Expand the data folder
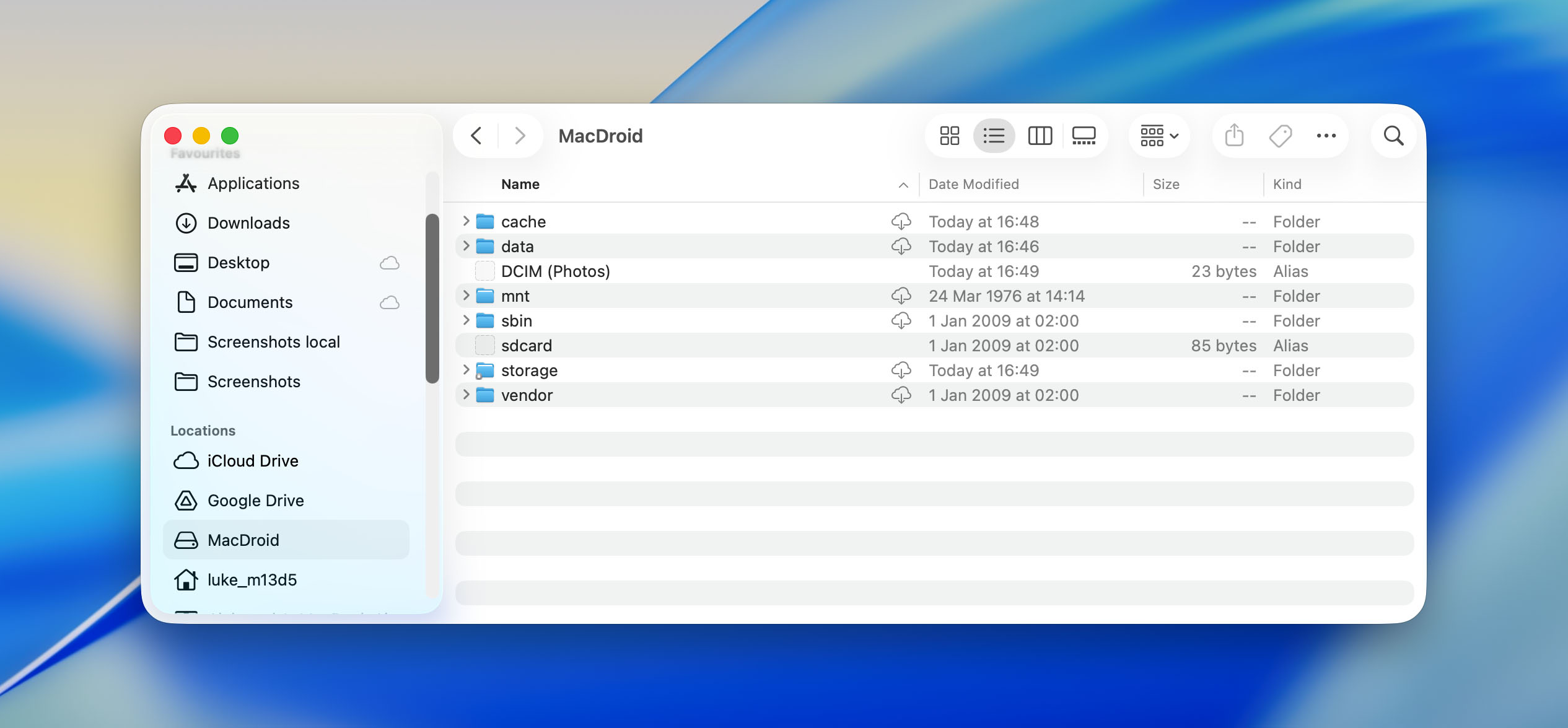Image resolution: width=1568 pixels, height=728 pixels. [x=466, y=246]
